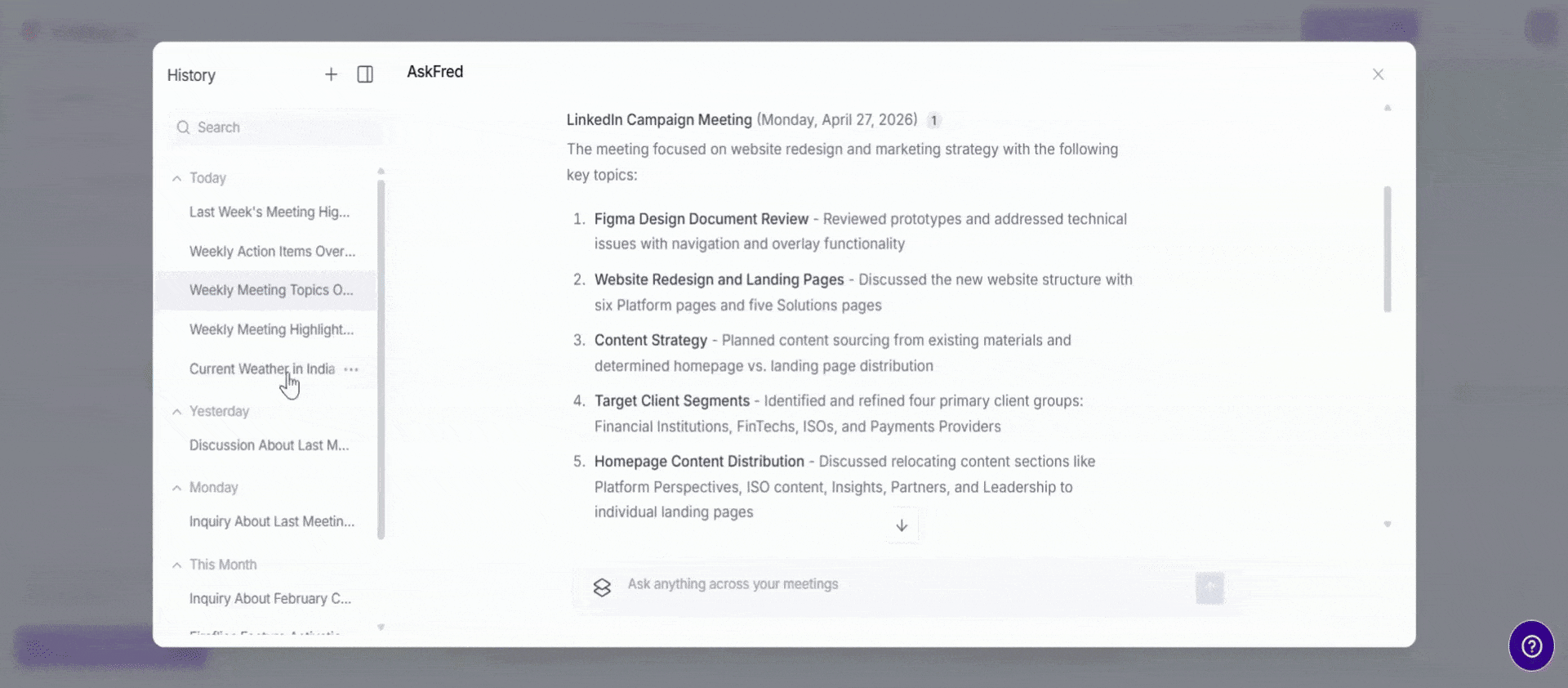Image resolution: width=1568 pixels, height=688 pixels.
Task: Click the scroll-to-bottom arrow button
Action: (902, 525)
